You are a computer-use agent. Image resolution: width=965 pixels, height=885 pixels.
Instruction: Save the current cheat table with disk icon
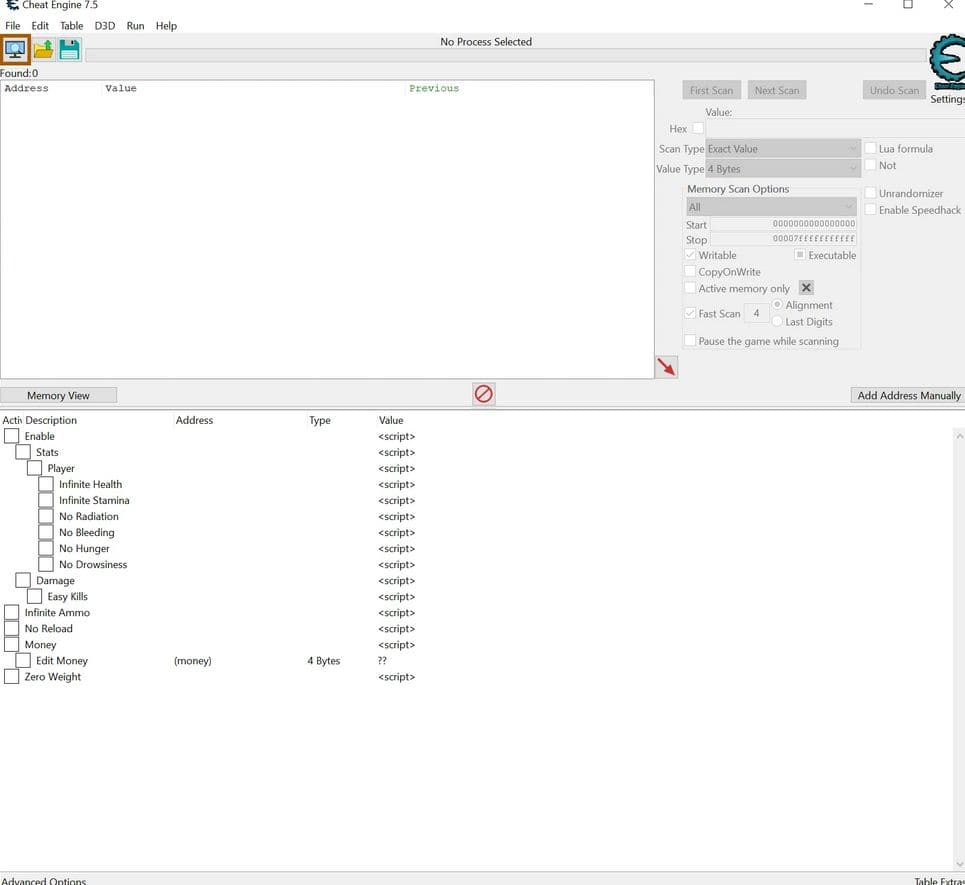click(68, 49)
